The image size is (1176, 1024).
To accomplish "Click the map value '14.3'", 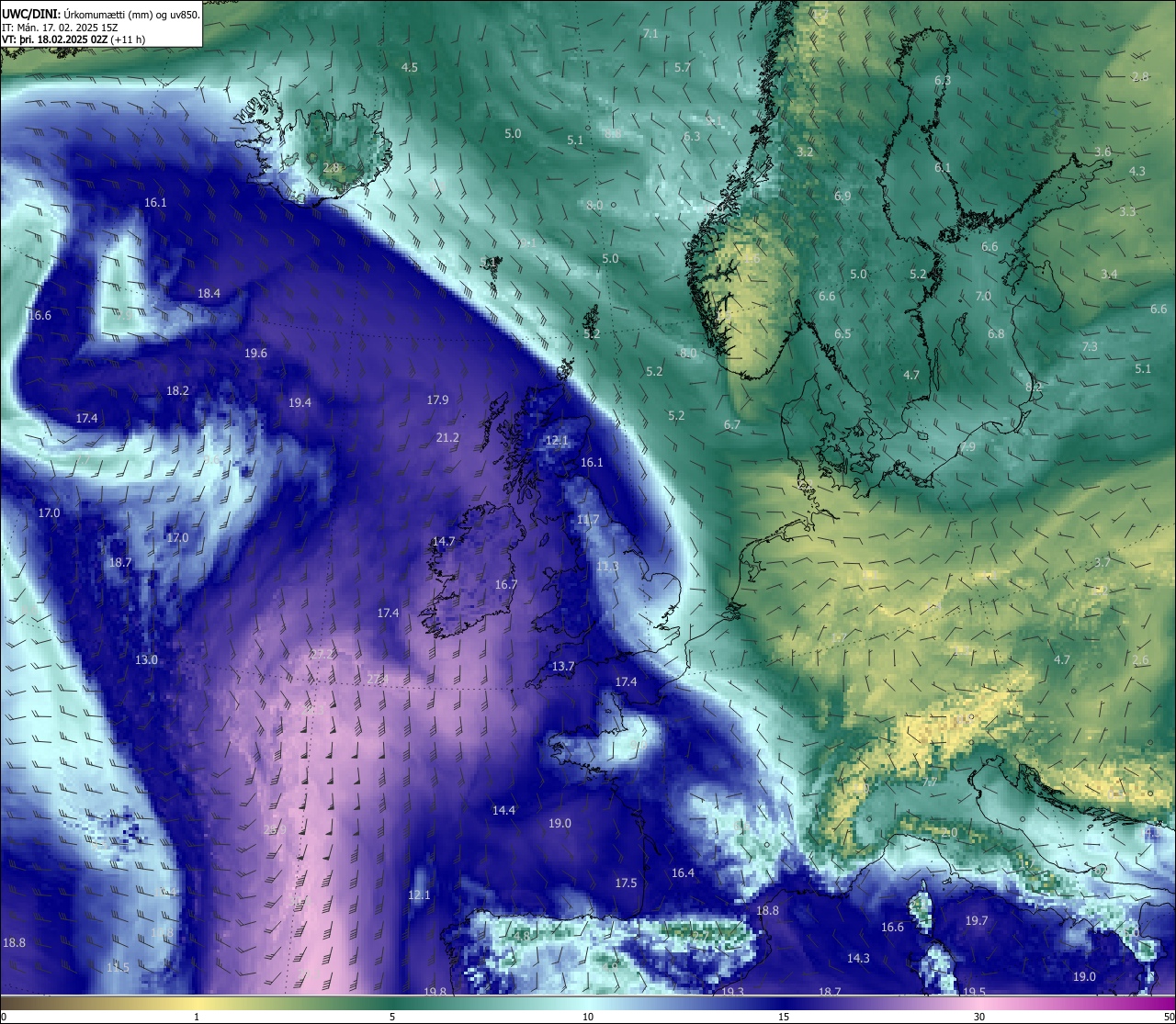I will coord(858,959).
